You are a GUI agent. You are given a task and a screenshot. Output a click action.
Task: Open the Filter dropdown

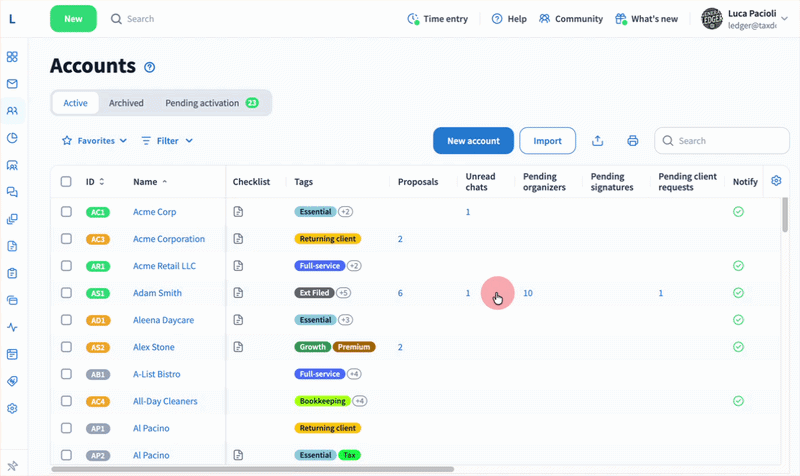pos(167,141)
